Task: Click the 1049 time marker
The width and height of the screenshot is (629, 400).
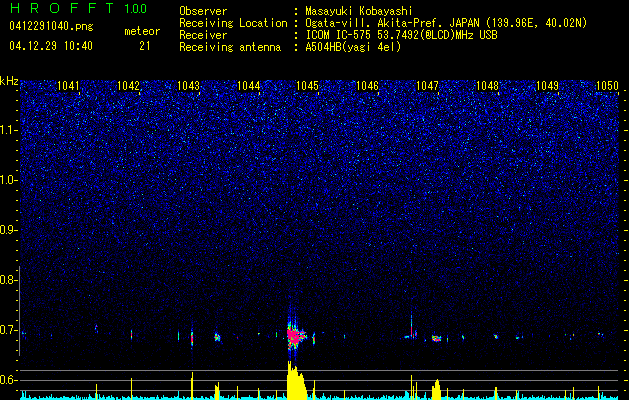Action: [x=547, y=86]
